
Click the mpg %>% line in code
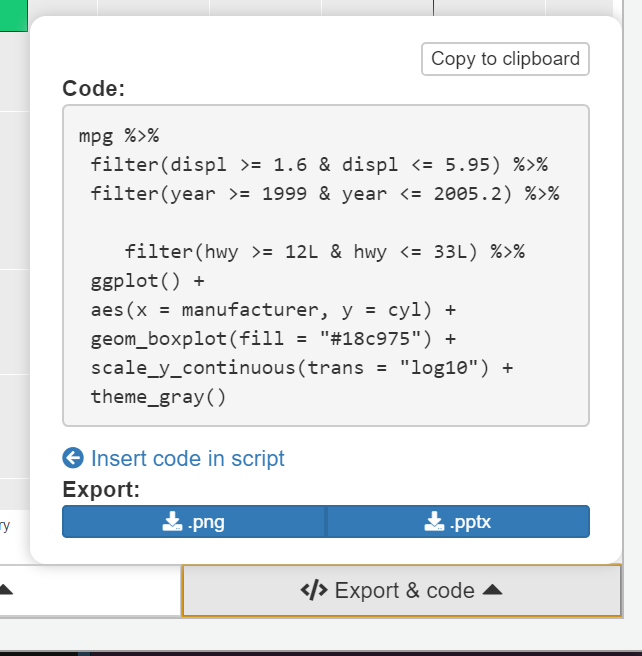pyautogui.click(x=119, y=135)
